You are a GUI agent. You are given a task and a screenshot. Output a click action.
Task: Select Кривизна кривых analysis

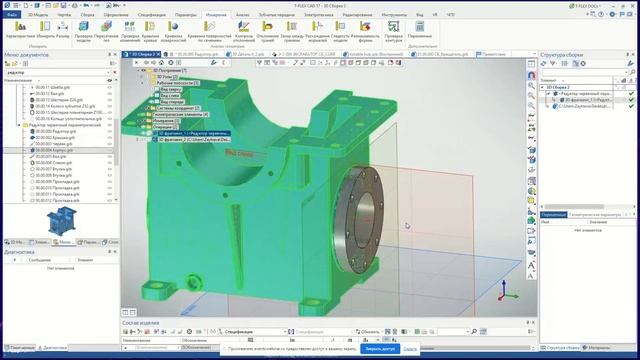click(150, 31)
